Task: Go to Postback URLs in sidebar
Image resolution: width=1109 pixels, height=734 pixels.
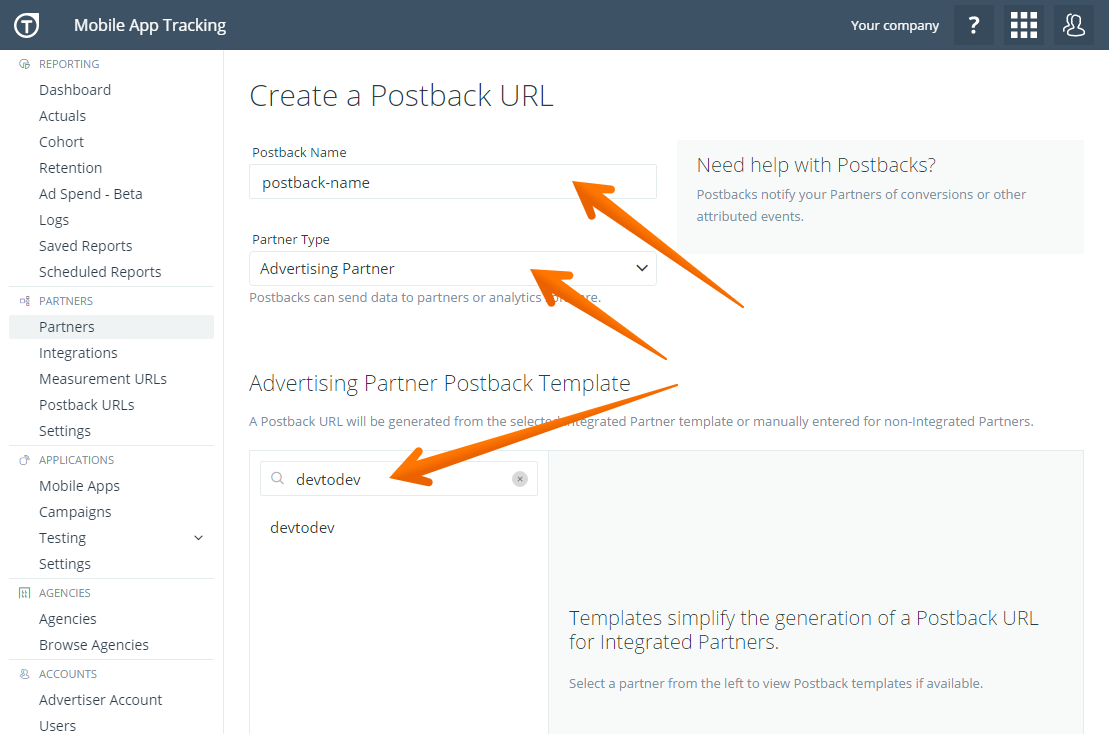Action: (86, 405)
